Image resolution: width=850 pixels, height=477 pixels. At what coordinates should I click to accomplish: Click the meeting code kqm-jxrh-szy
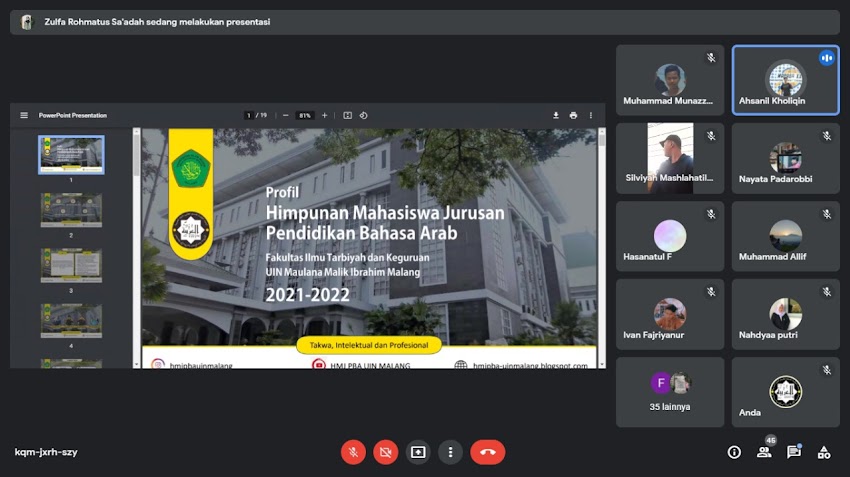[x=46, y=452]
